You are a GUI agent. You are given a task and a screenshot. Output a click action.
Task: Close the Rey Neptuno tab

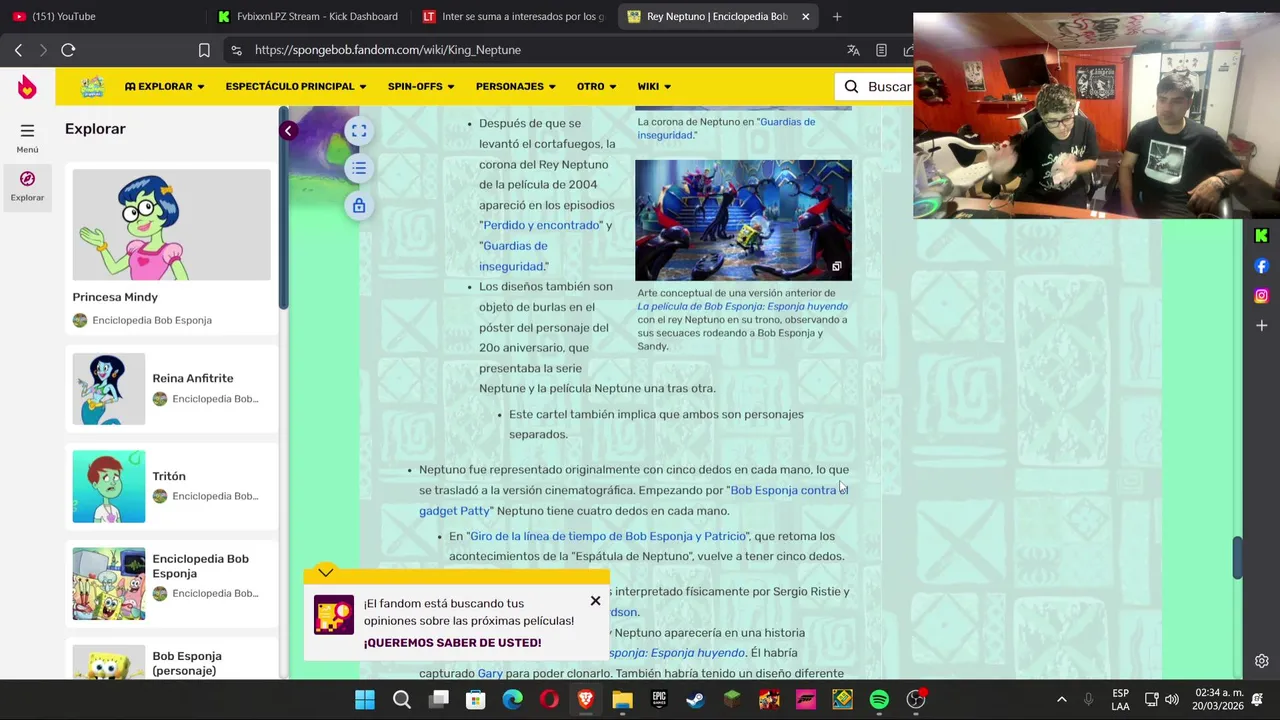pos(805,16)
